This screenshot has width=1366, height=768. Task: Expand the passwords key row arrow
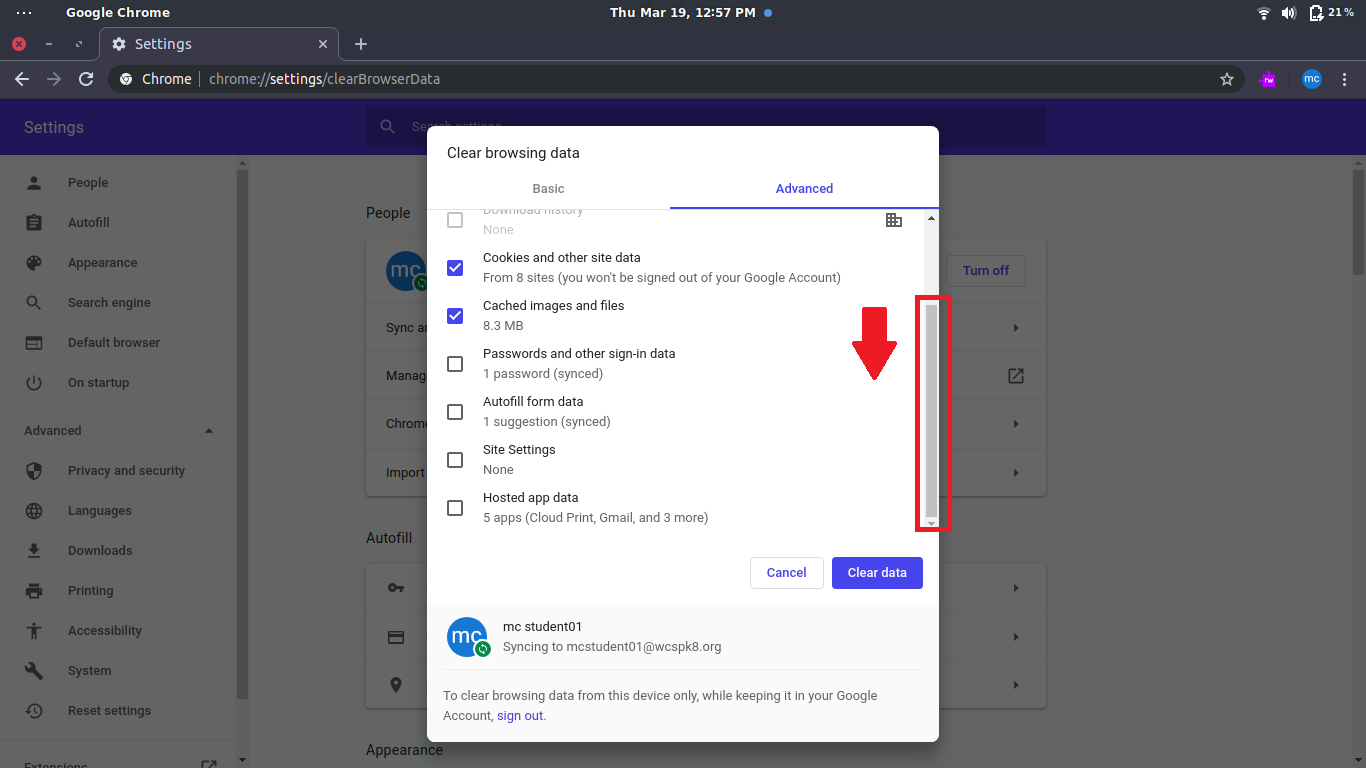pos(1016,588)
